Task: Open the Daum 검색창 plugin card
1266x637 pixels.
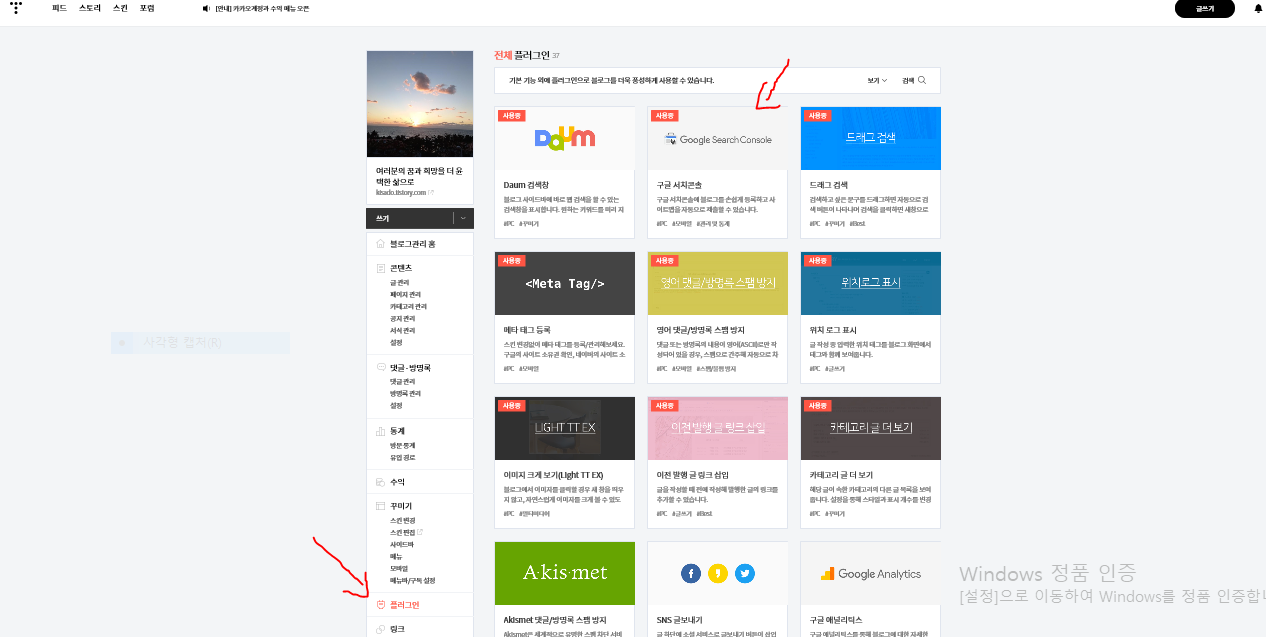Action: pyautogui.click(x=564, y=172)
